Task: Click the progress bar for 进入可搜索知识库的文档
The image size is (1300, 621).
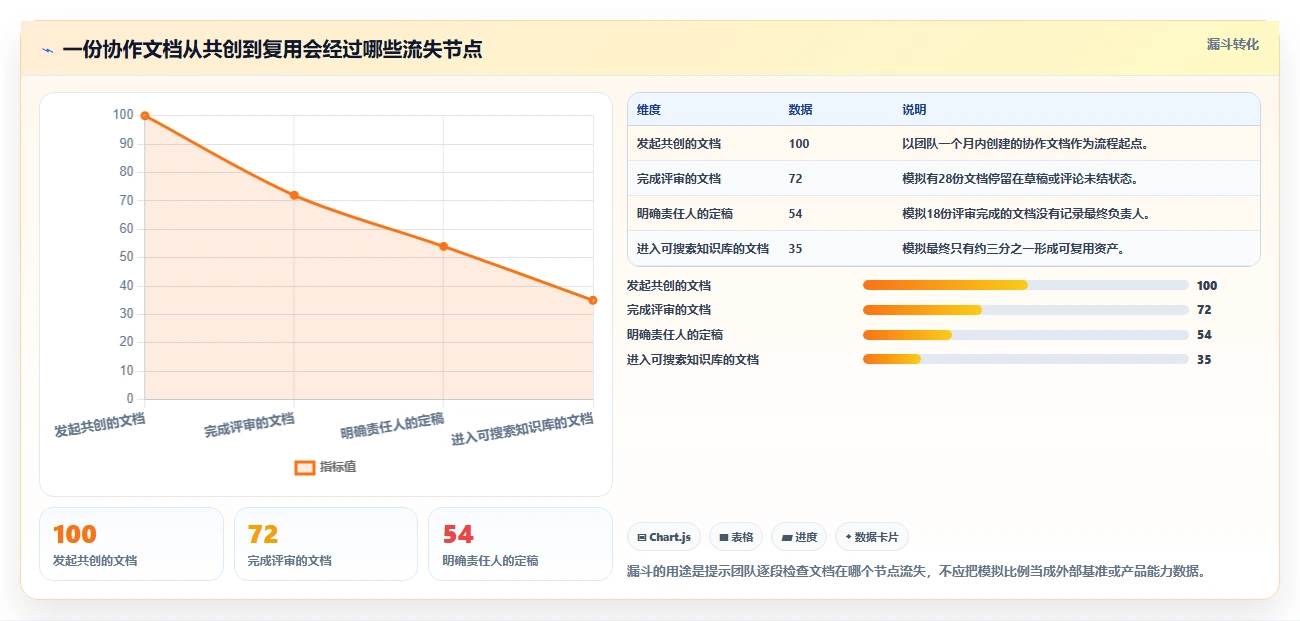Action: pyautogui.click(x=1026, y=359)
